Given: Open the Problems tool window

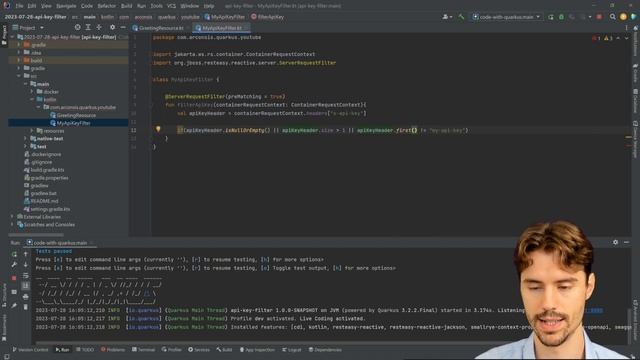Looking at the screenshot, I should (113, 350).
